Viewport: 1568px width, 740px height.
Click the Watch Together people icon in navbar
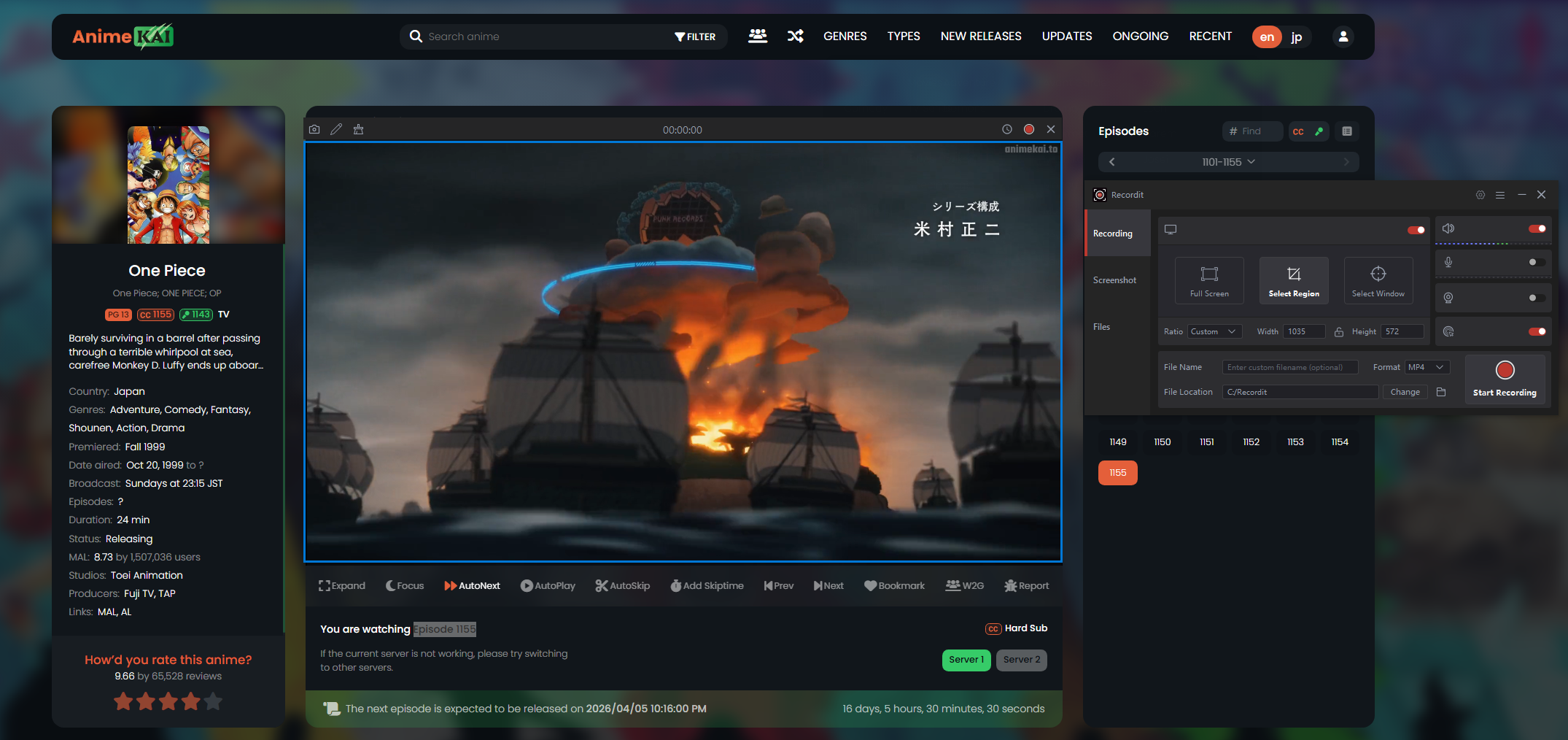point(758,36)
